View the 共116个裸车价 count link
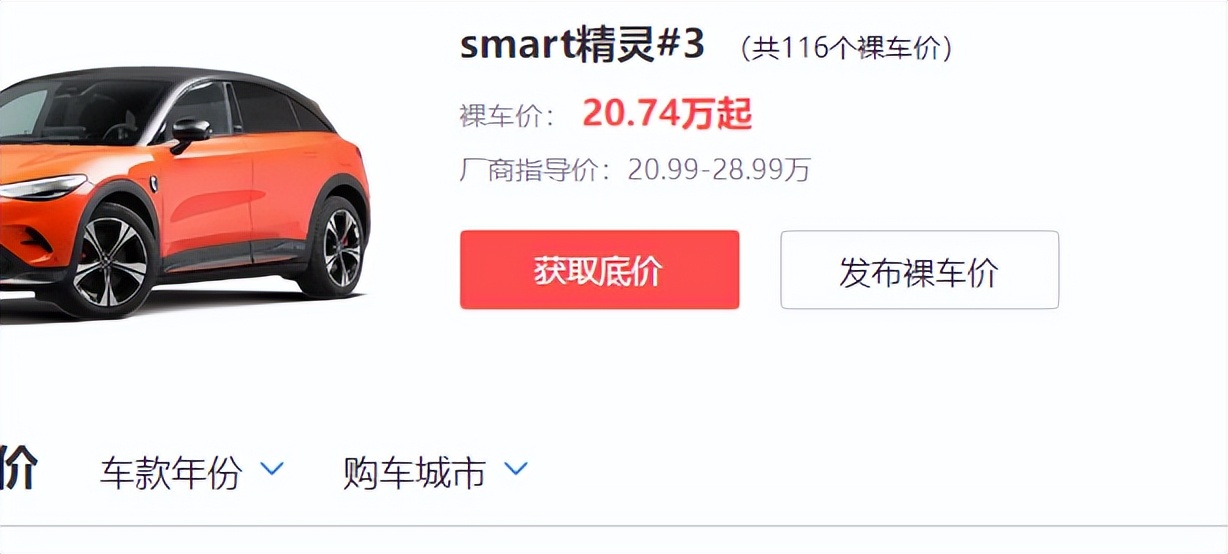 [846, 48]
